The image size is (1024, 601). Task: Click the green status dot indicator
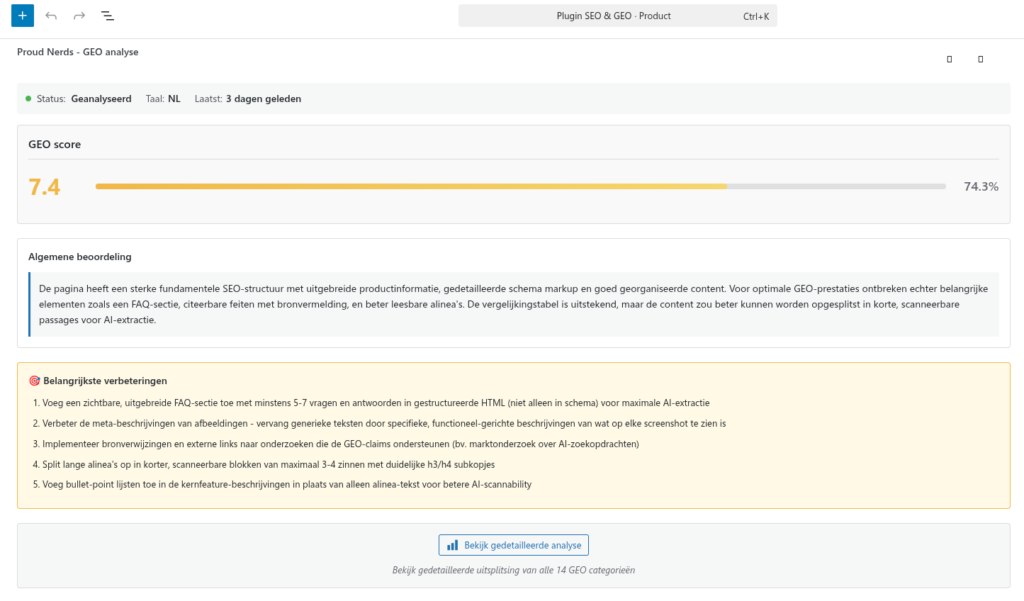28,98
